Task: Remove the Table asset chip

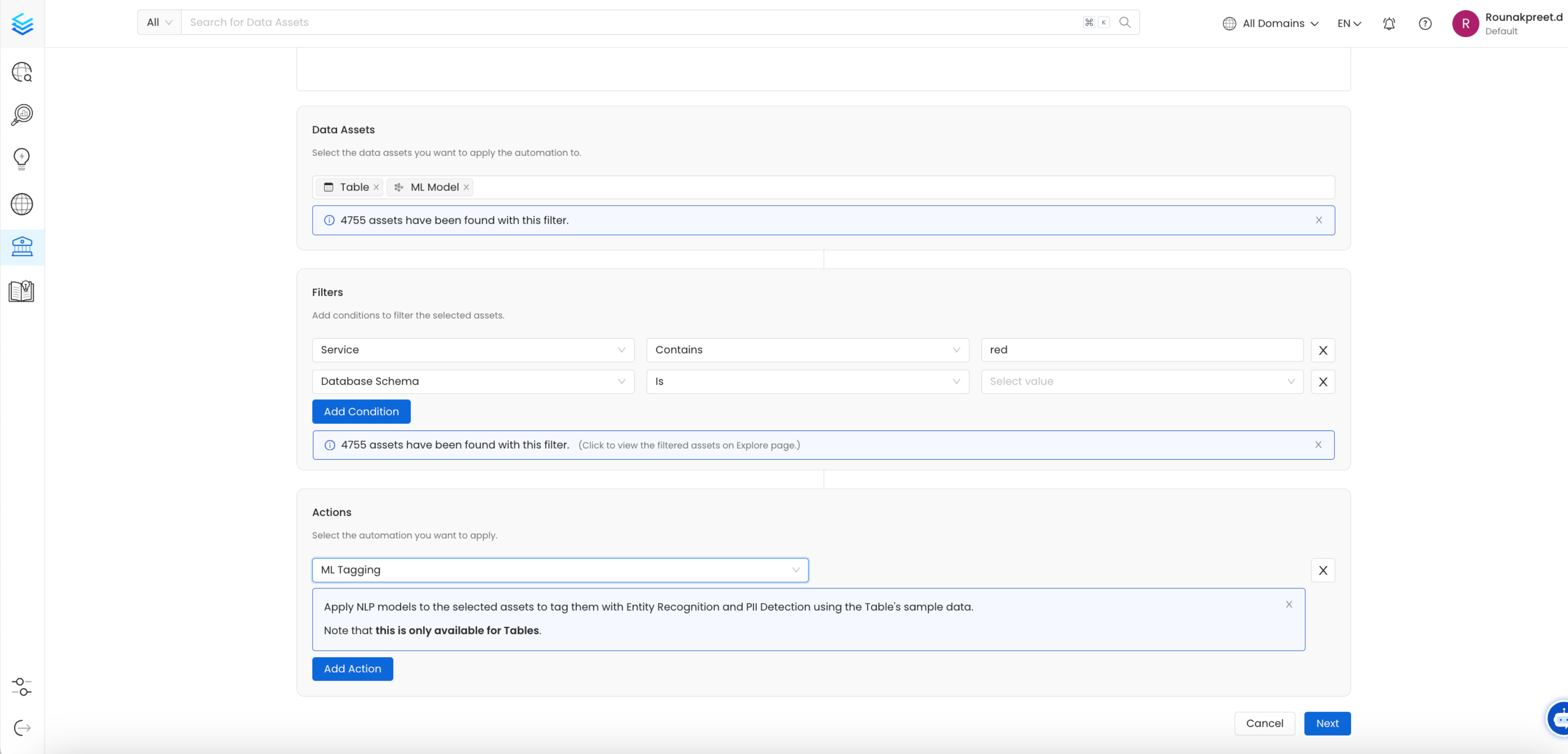Action: [x=376, y=187]
